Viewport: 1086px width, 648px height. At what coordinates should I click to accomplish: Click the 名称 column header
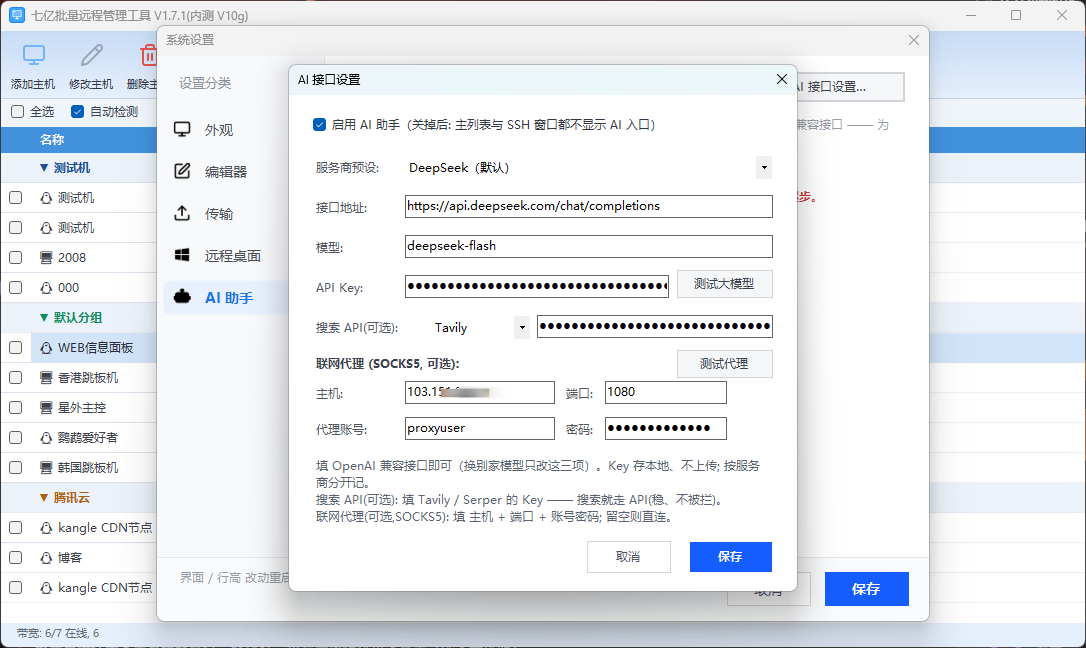click(x=52, y=140)
